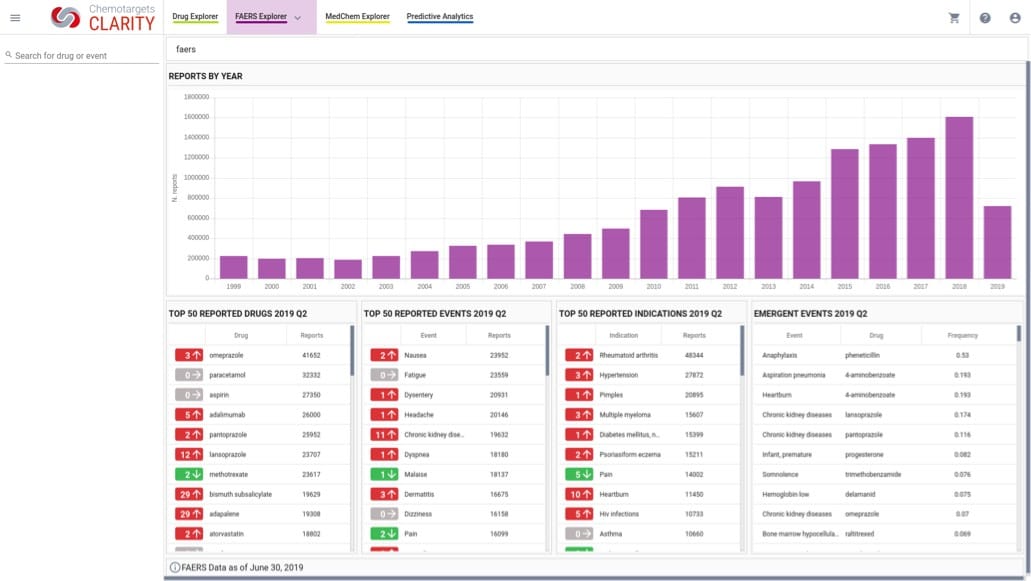1031x581 pixels.
Task: Click the Dizziness event row
Action: 454,514
